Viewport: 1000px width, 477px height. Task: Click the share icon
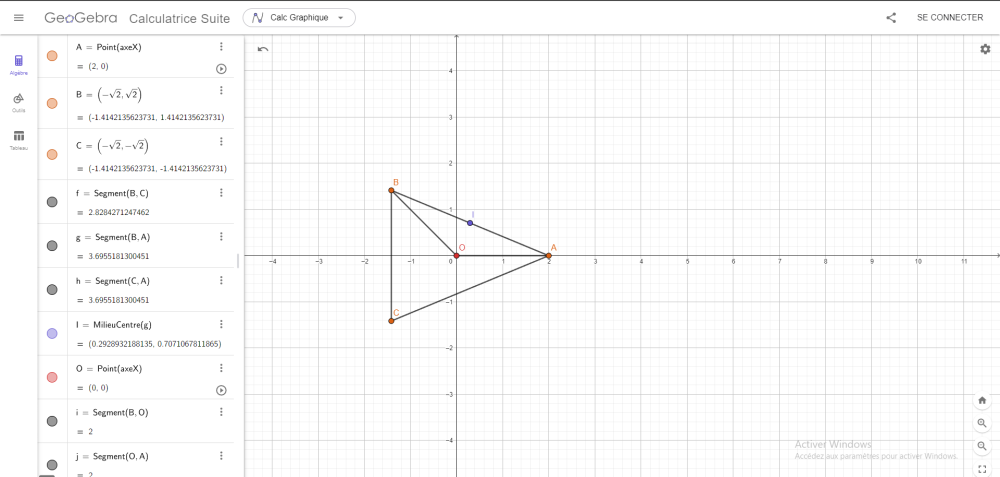click(891, 18)
